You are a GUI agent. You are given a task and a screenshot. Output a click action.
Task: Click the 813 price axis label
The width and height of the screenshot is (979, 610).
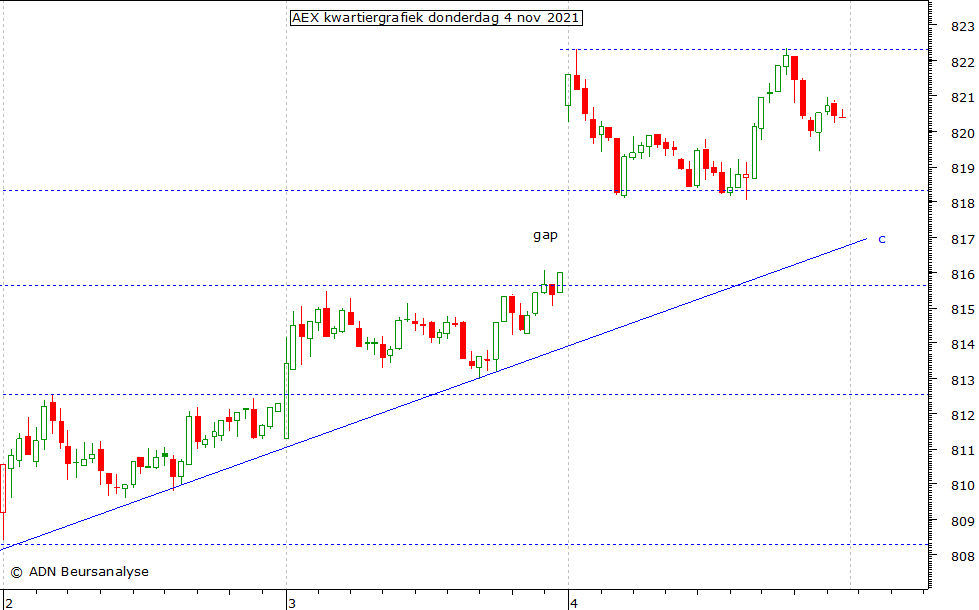coord(962,380)
